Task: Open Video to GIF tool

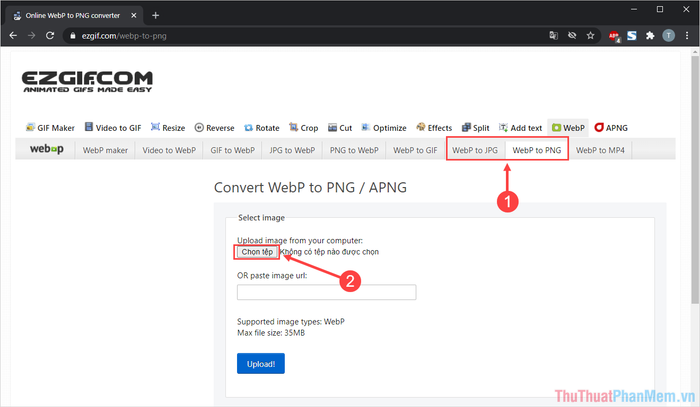Action: click(x=113, y=128)
